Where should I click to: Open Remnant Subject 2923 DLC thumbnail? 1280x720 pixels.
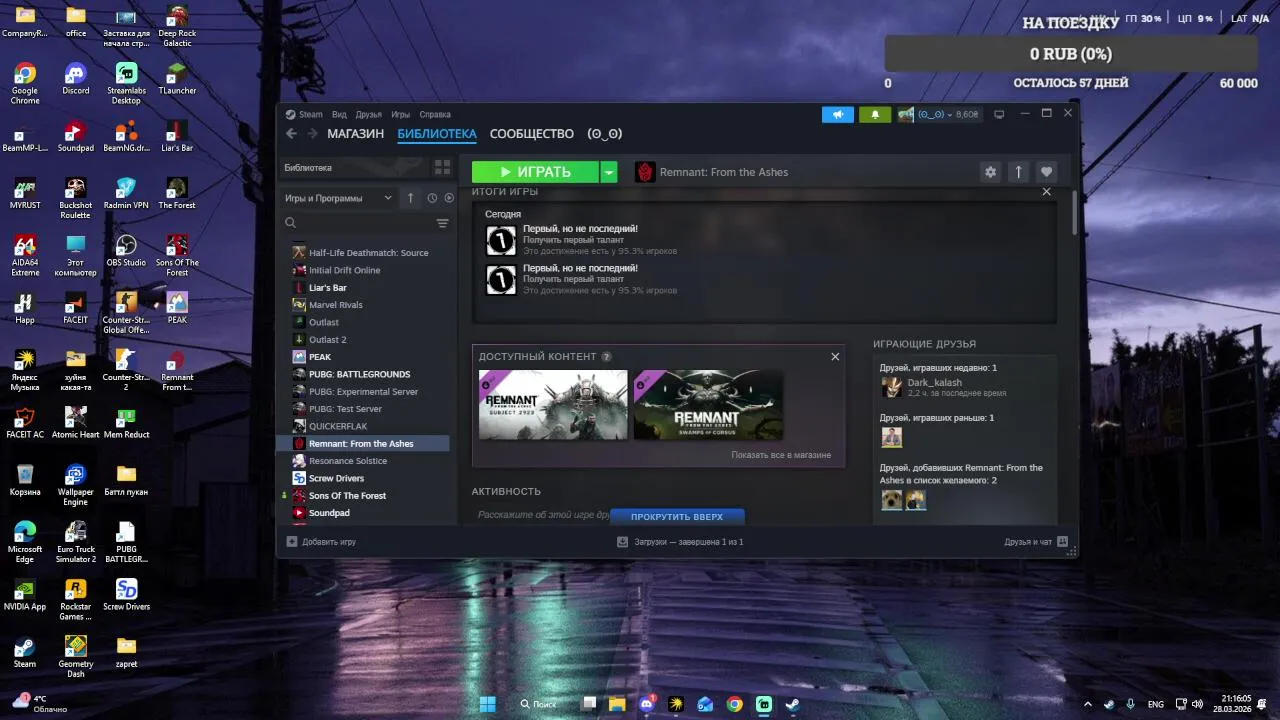pyautogui.click(x=553, y=405)
